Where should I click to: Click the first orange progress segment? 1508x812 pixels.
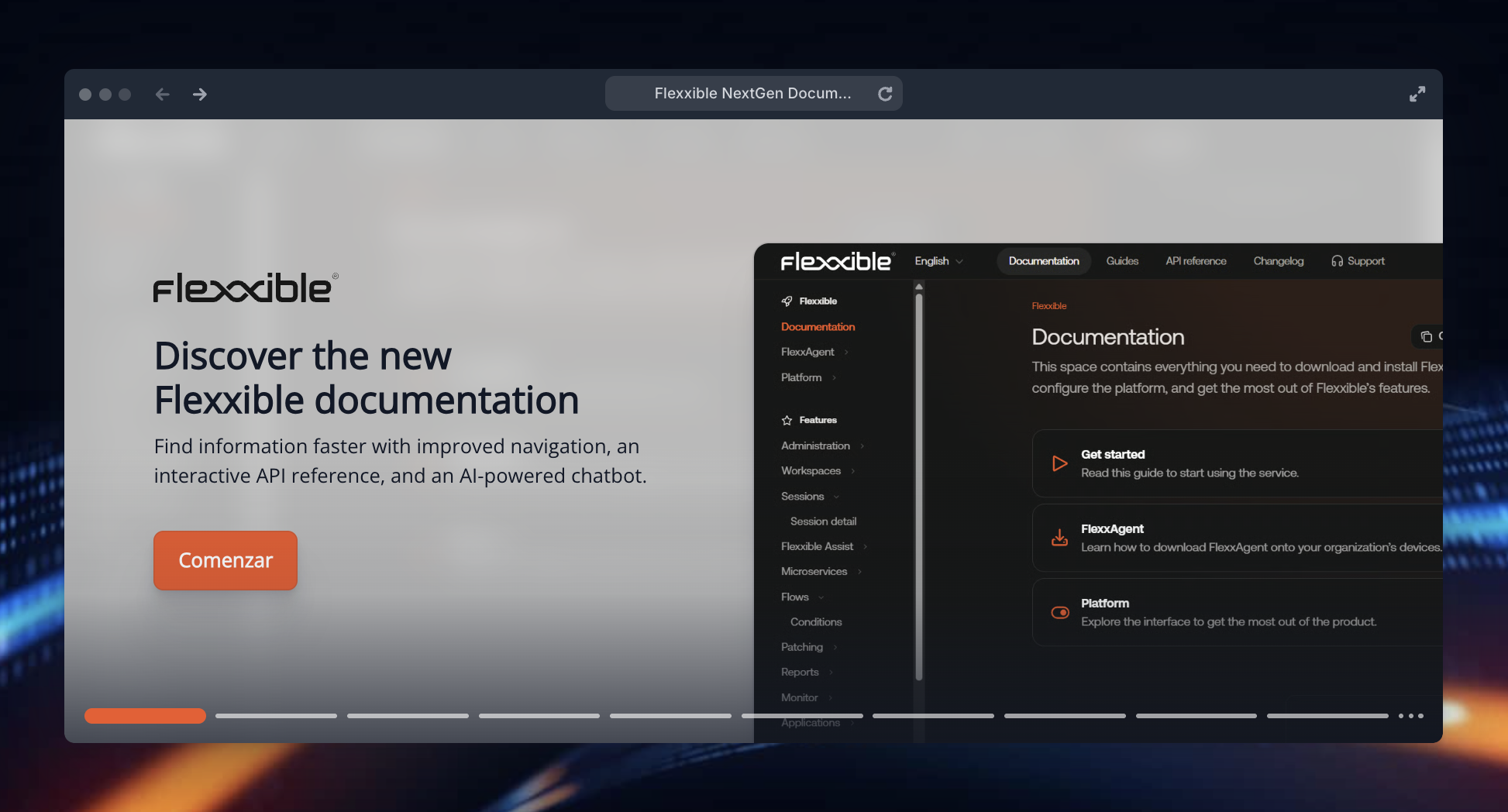pyautogui.click(x=145, y=716)
